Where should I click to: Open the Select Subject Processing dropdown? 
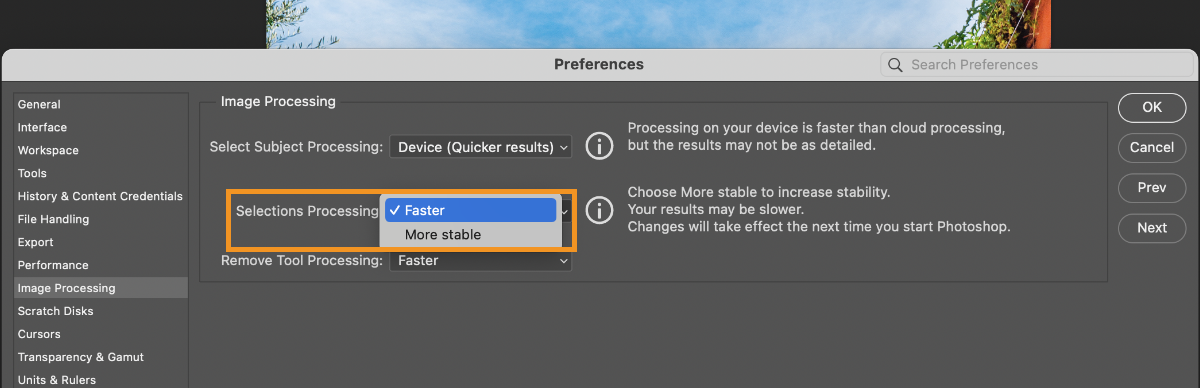481,147
